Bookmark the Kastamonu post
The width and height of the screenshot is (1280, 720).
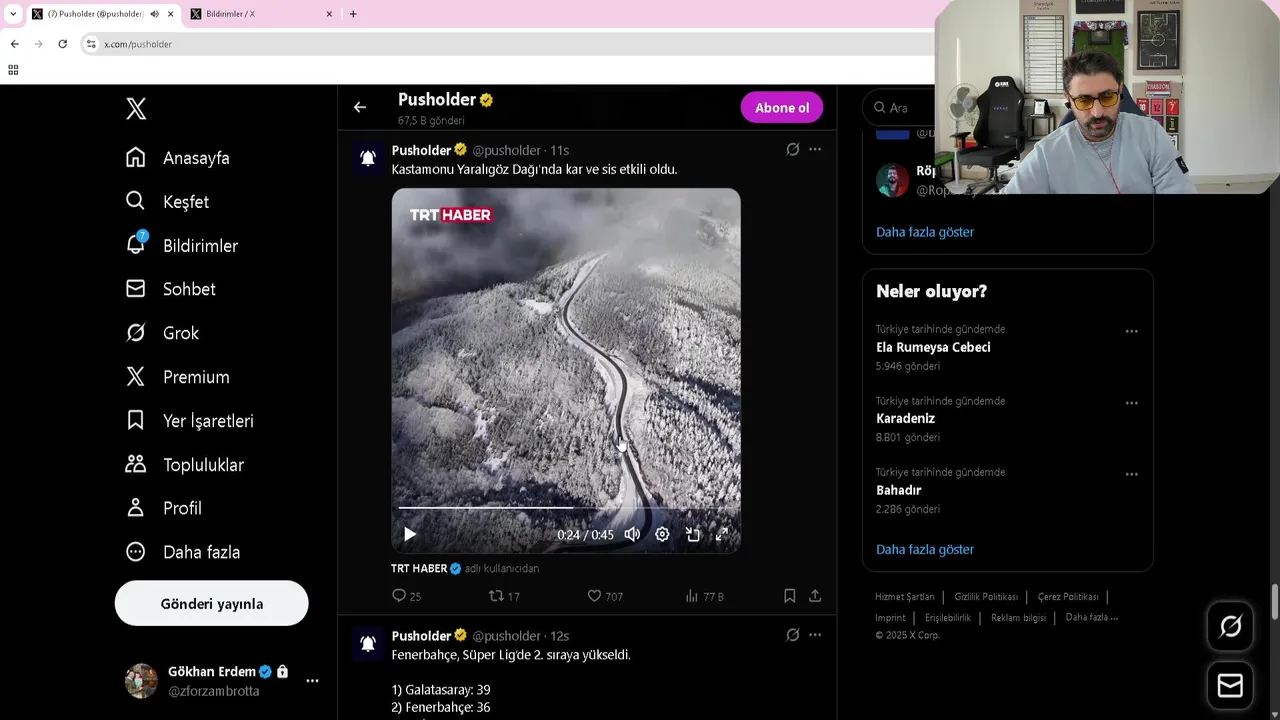click(789, 596)
